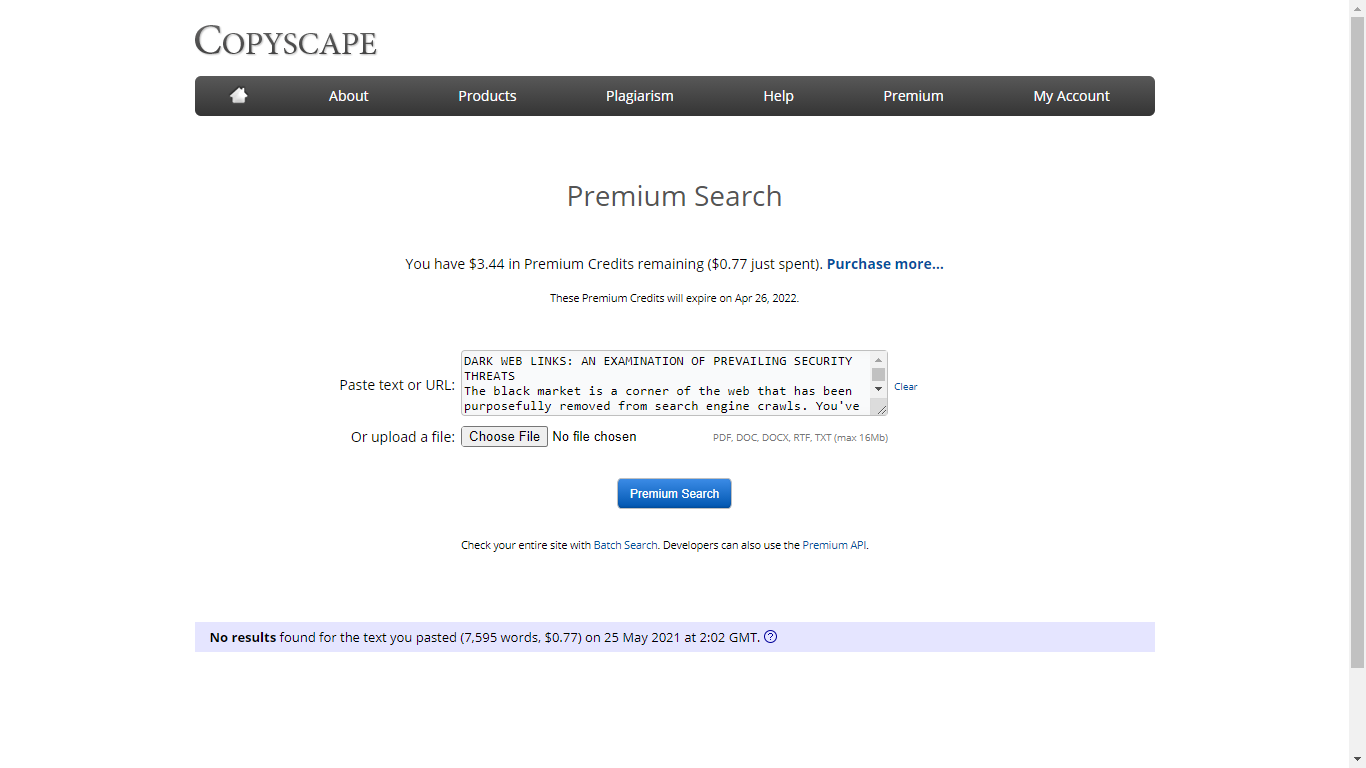
Task: Click the Copyscape logo
Action: [286, 41]
